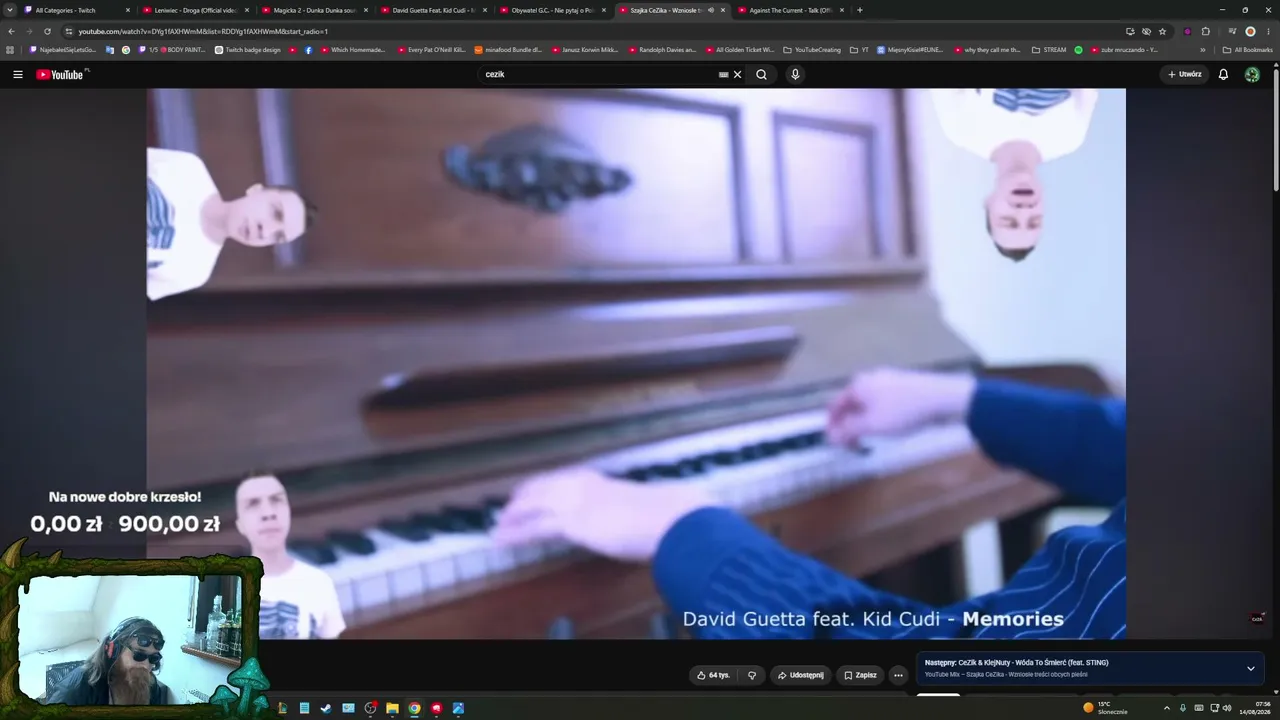Open the Chrome profile avatar
The image size is (1280, 720).
coord(1250,31)
